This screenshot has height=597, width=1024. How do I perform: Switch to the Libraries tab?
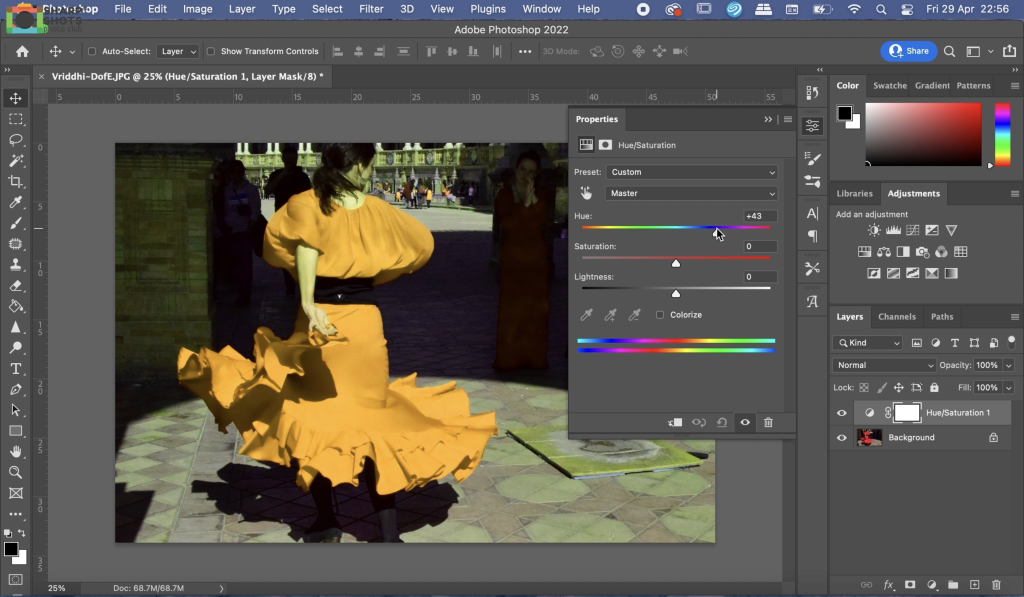click(x=854, y=194)
